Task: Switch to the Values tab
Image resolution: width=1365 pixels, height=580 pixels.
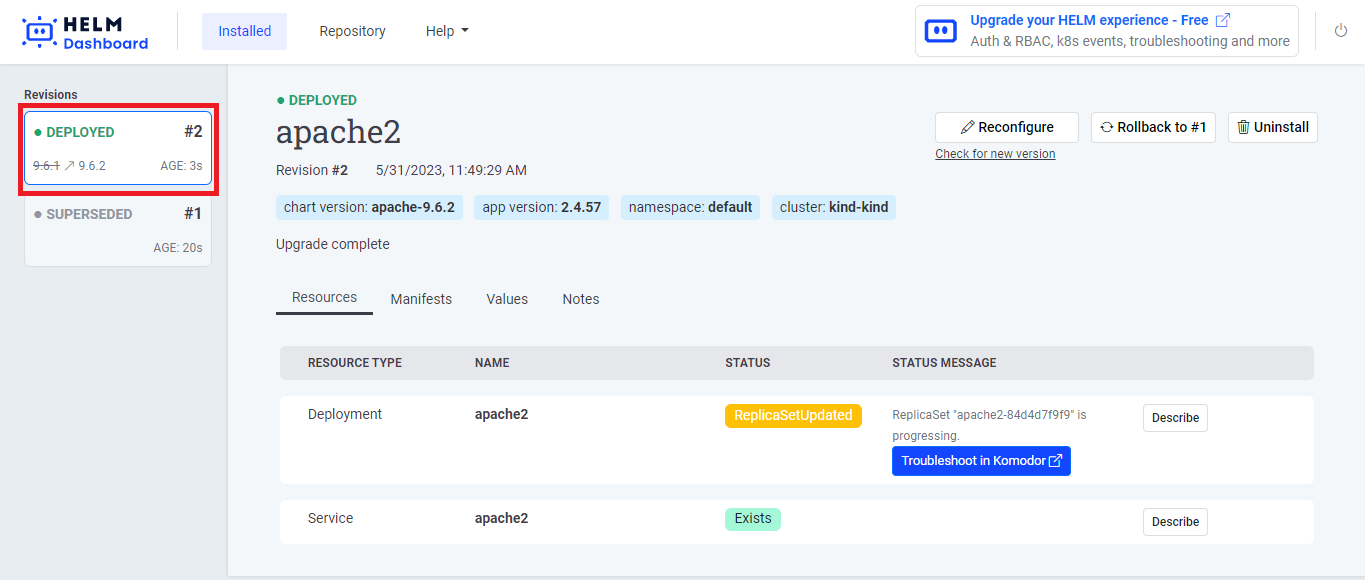Action: [x=507, y=299]
